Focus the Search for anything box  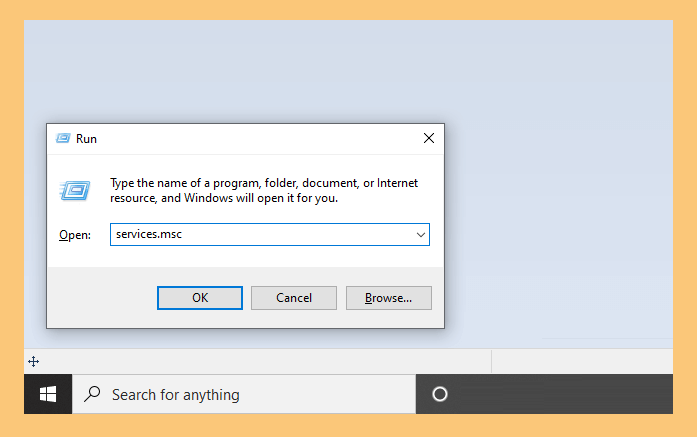tap(244, 394)
